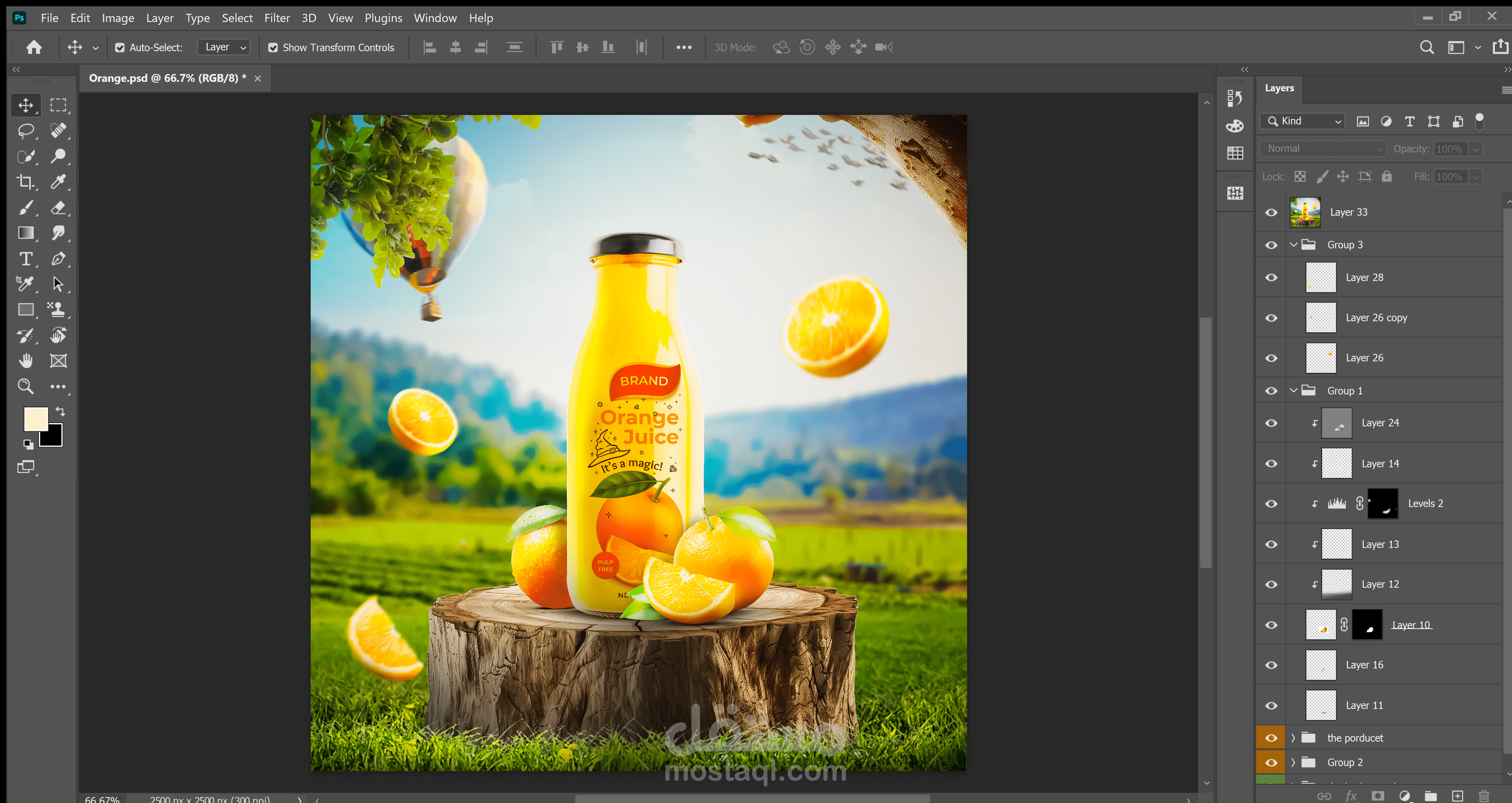Expand the 'the porducet' group
1512x803 pixels.
tap(1293, 738)
